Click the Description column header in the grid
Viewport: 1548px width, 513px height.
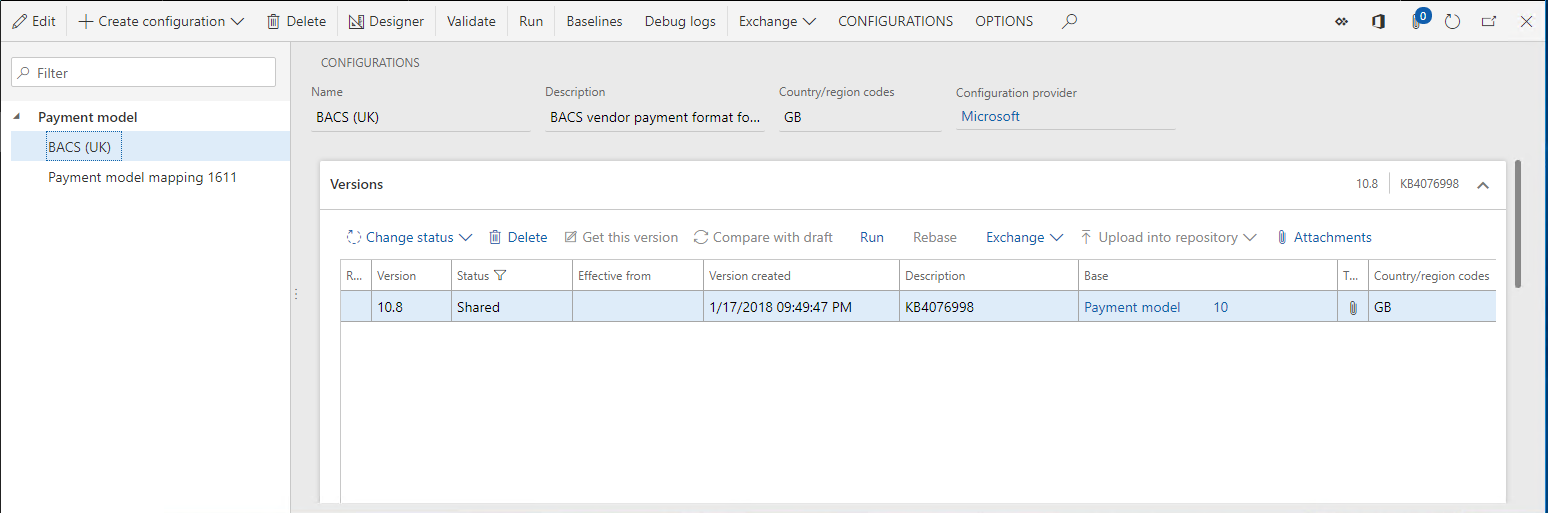(989, 276)
